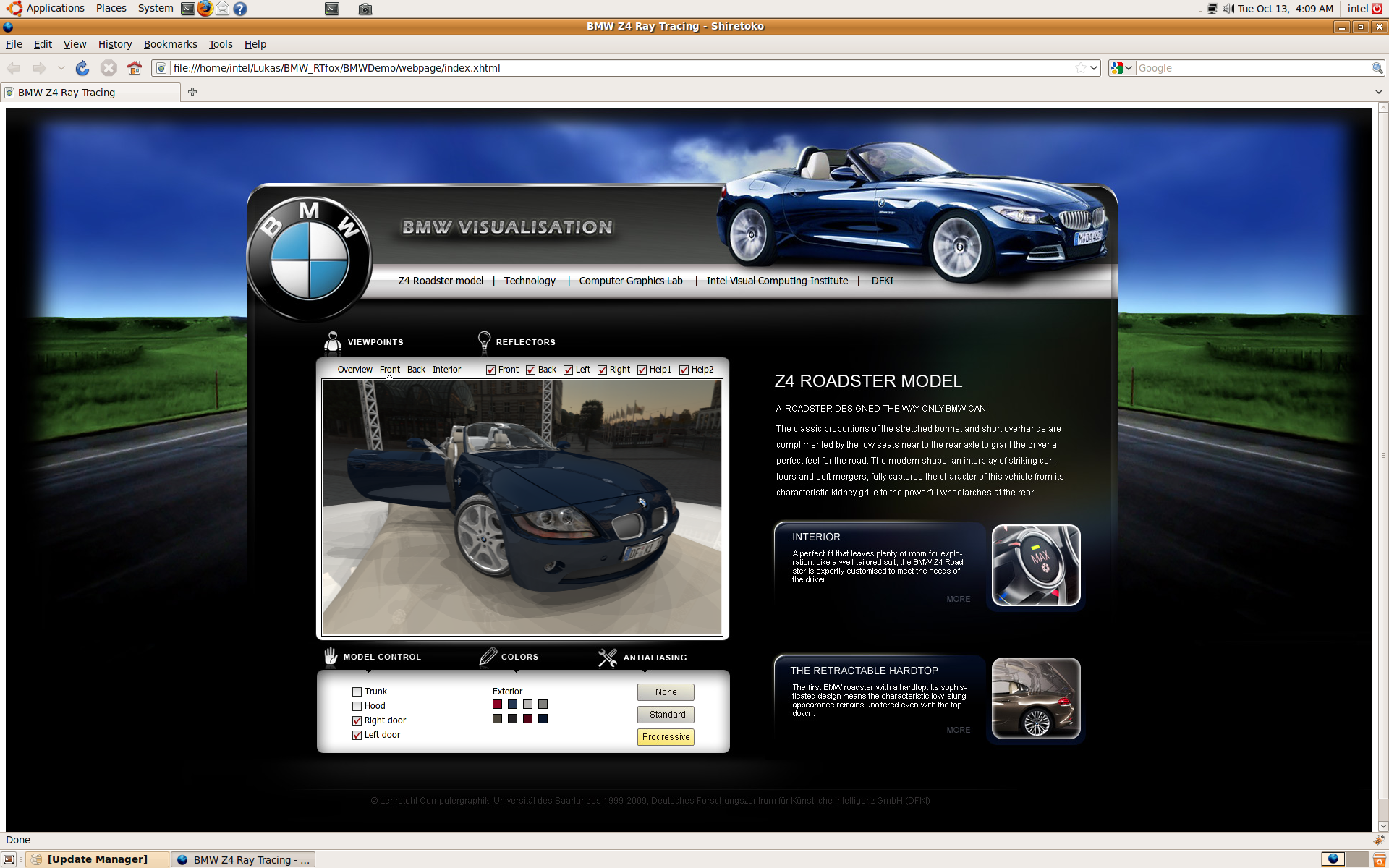The image size is (1389, 868).
Task: Toggle the Help2 reflector checkbox
Action: pos(684,370)
